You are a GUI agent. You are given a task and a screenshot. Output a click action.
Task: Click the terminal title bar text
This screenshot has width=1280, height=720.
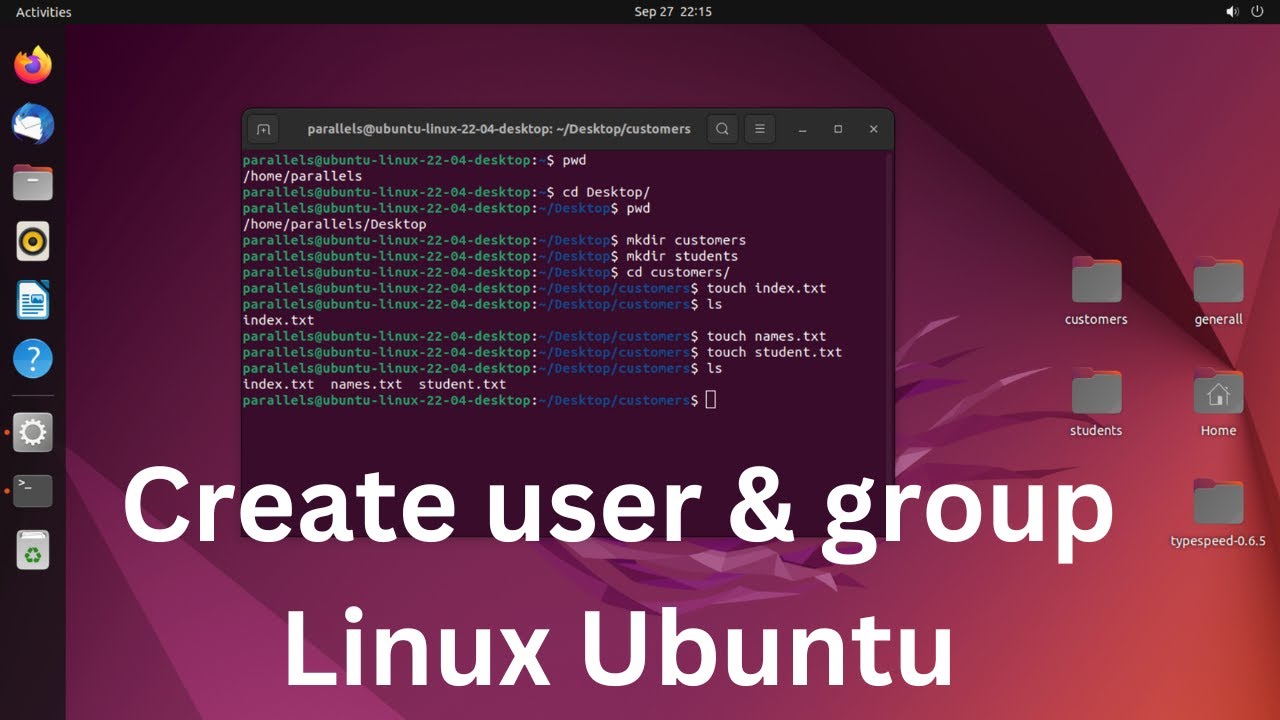[499, 129]
